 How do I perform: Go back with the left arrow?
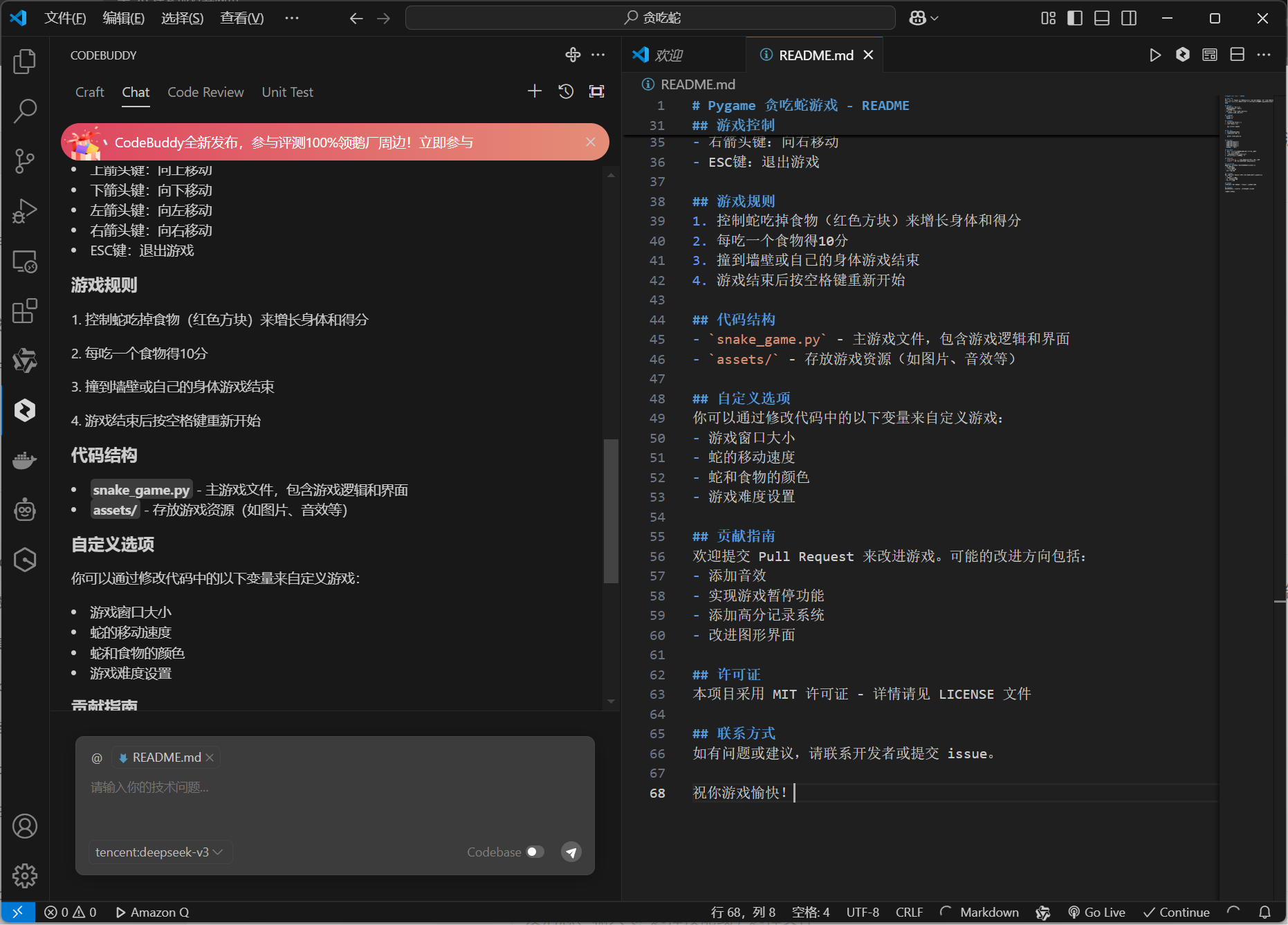(x=356, y=19)
